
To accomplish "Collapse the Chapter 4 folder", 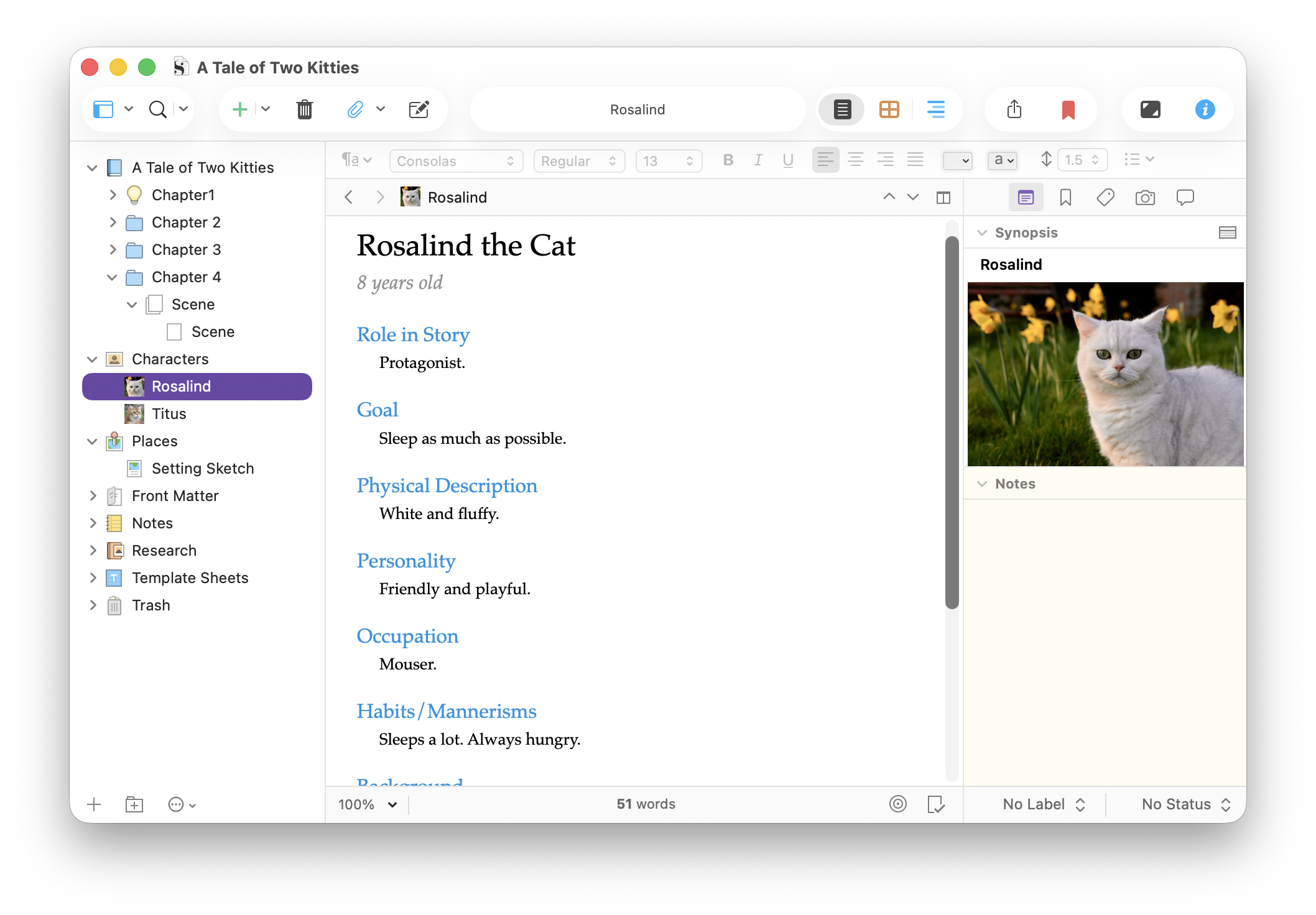I will [112, 277].
